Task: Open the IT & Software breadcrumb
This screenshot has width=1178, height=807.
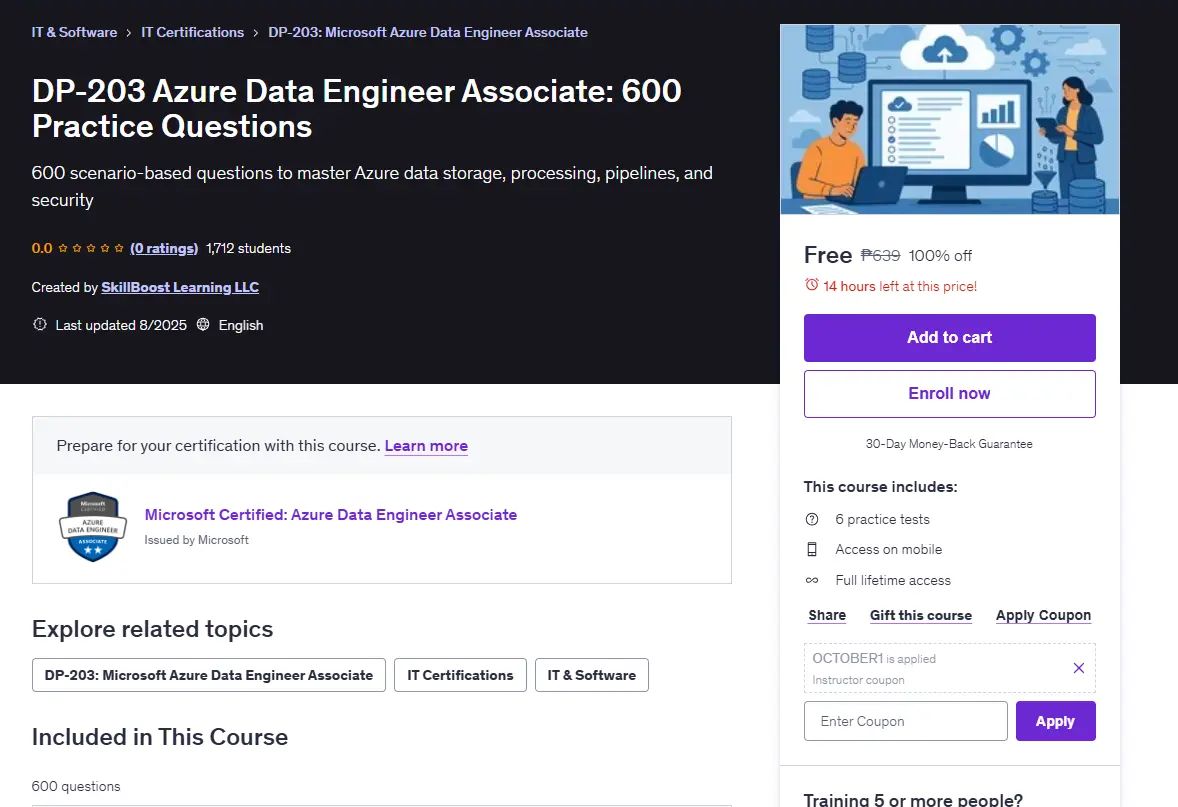Action: coord(74,32)
